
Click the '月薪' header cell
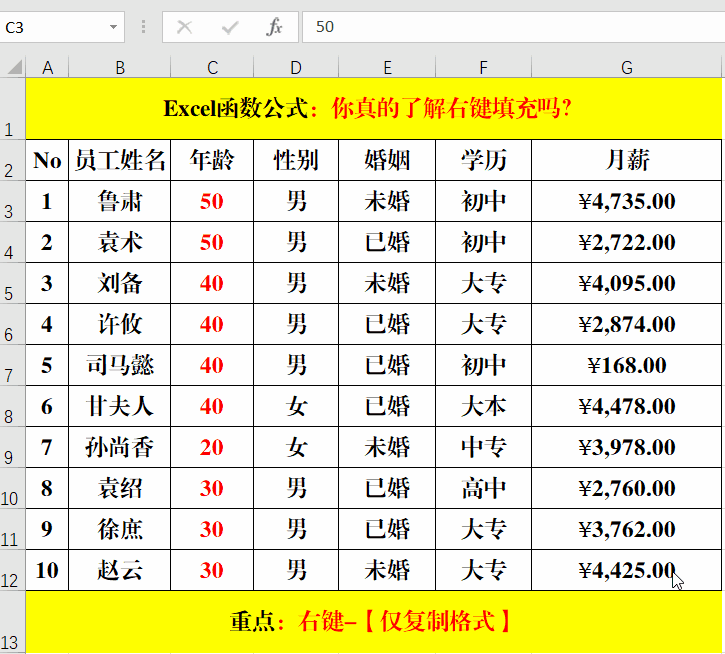click(627, 160)
